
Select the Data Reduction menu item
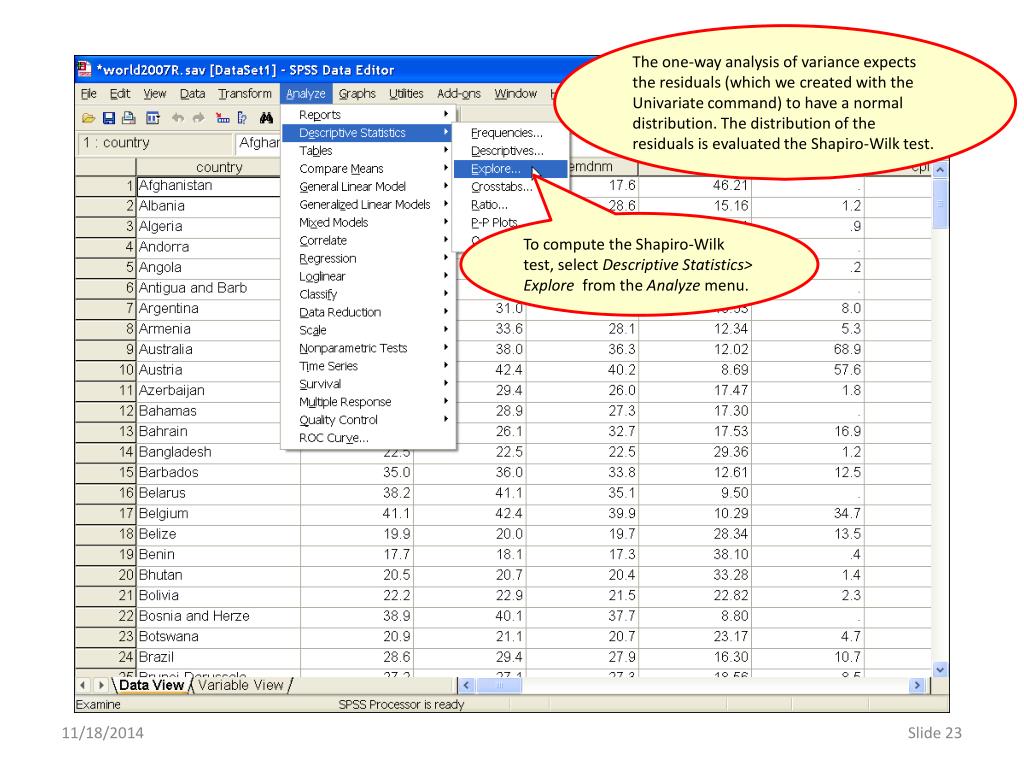click(x=368, y=312)
